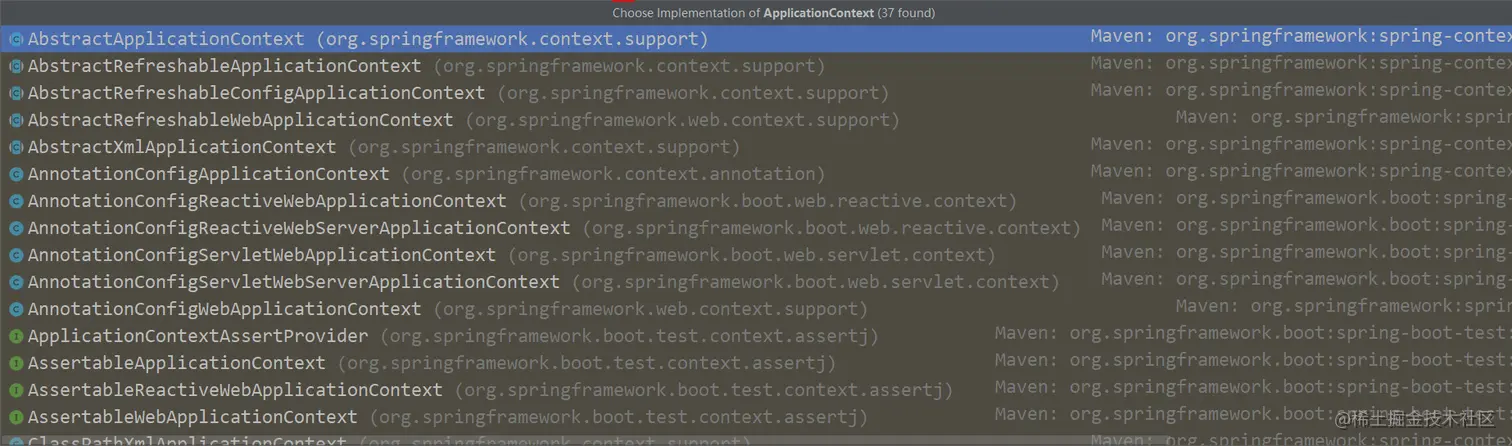The width and height of the screenshot is (1512, 446).
Task: Click the AnnotationConfigApplicationContext class icon
Action: click(16, 174)
